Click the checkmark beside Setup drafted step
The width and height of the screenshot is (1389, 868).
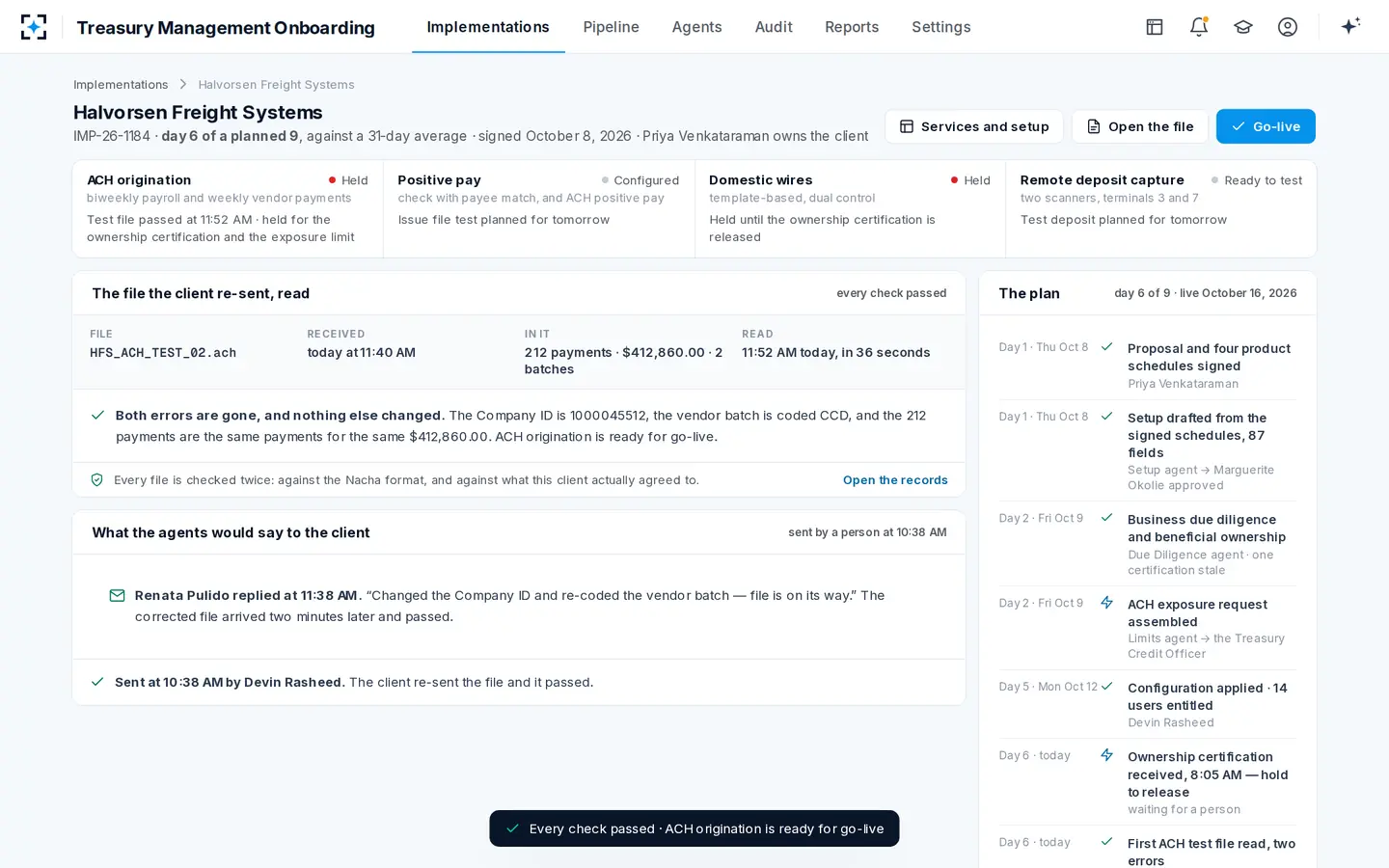1107,417
